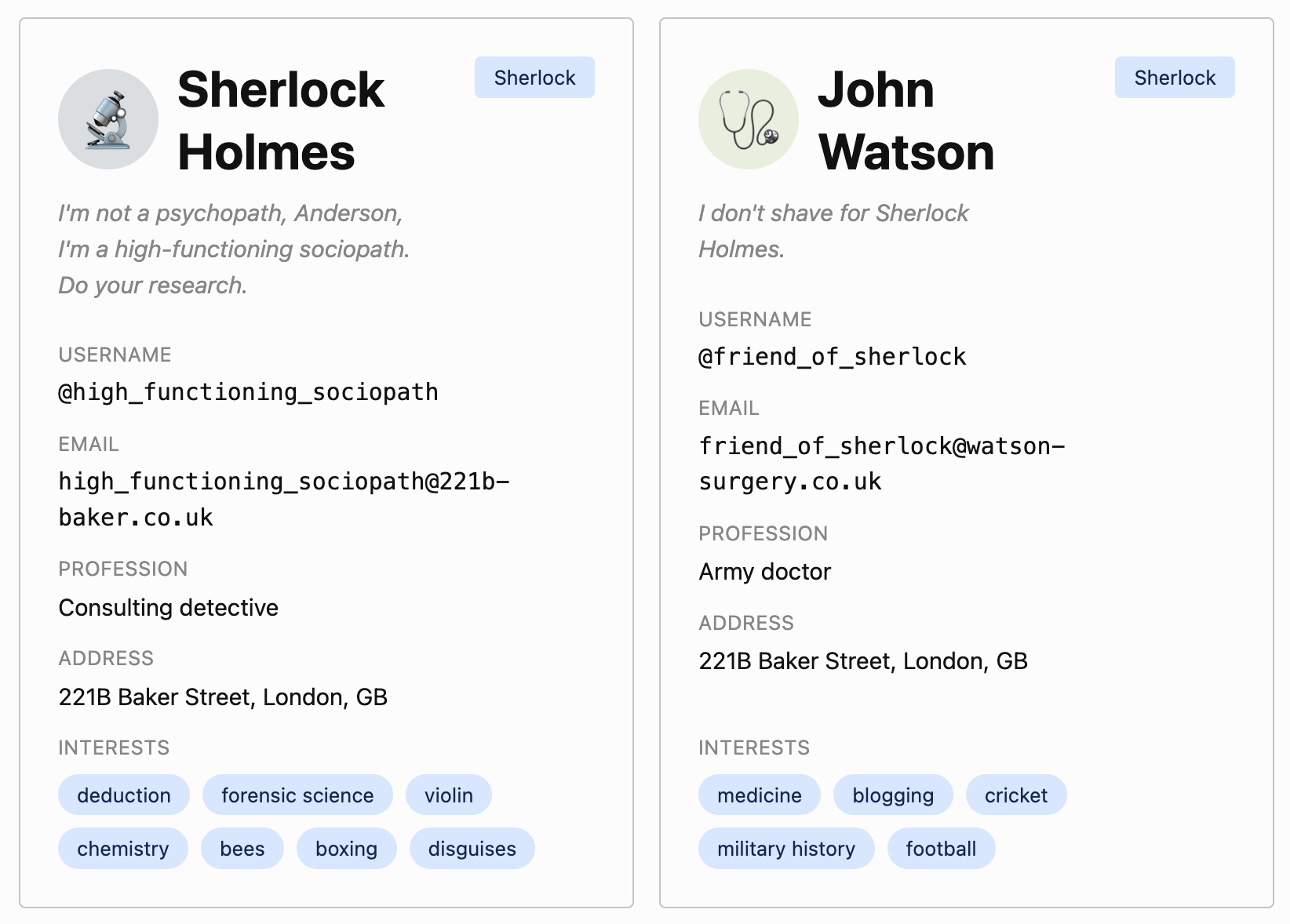Image resolution: width=1290 pixels, height=924 pixels.
Task: Select the John Watson name heading
Action: [x=906, y=120]
